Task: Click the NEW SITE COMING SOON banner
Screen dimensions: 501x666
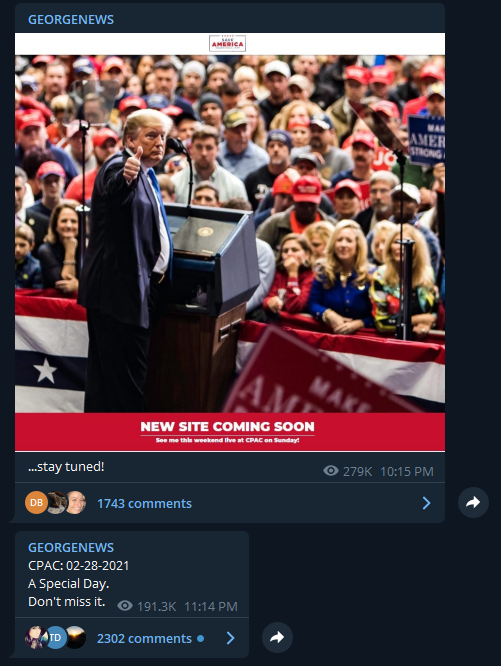Action: 230,432
